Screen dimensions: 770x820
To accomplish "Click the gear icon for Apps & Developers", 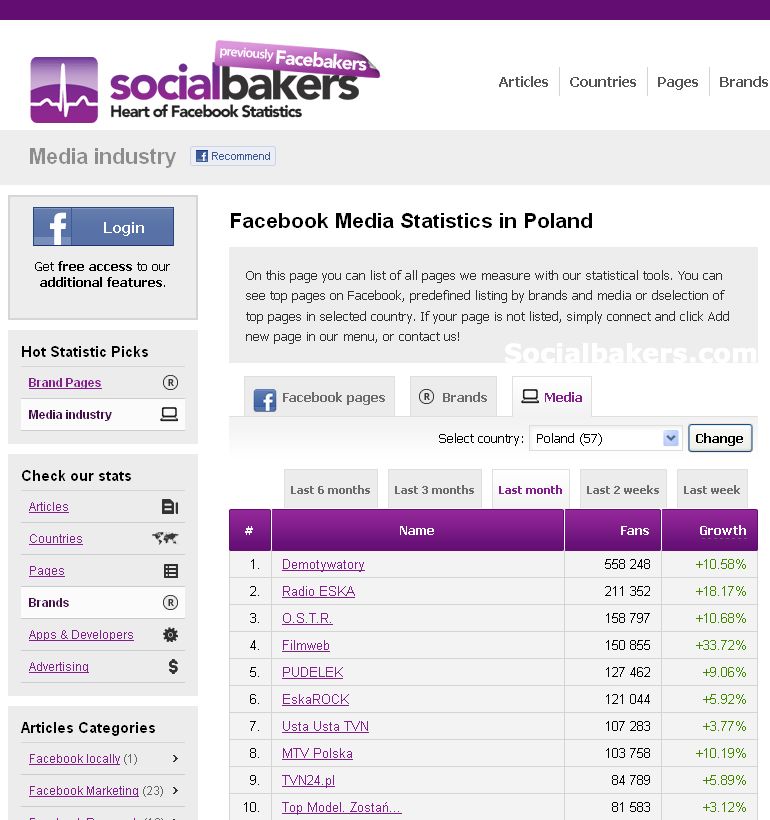I will tap(170, 635).
